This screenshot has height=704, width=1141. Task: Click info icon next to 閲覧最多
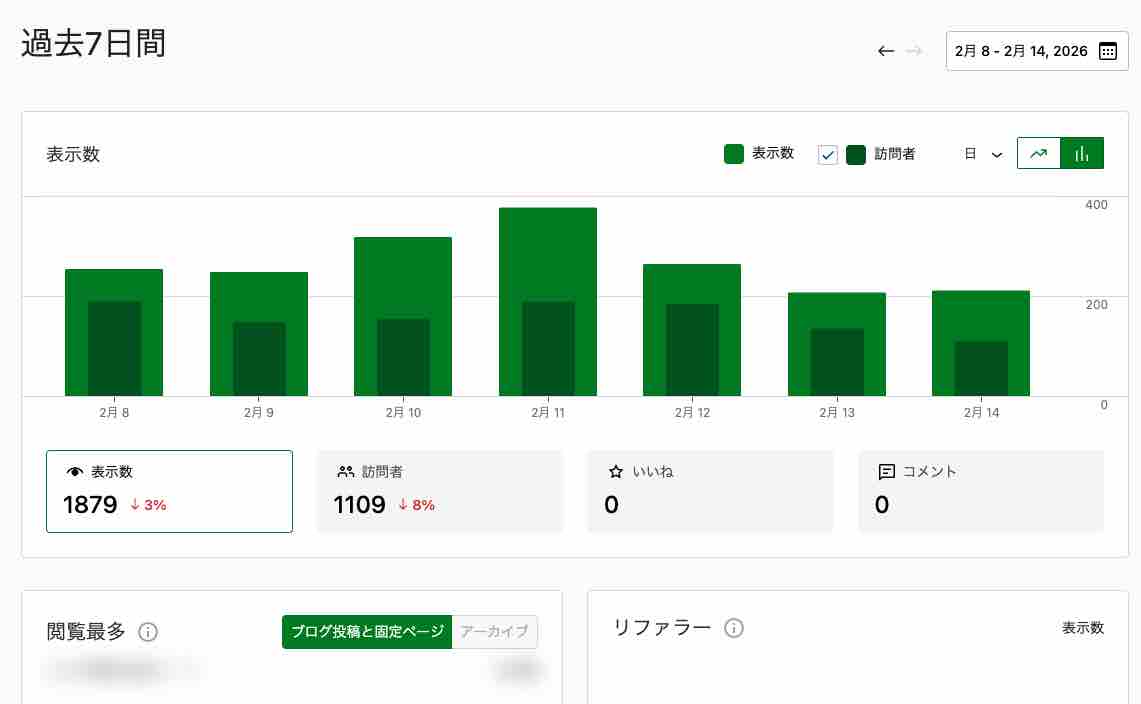pyautogui.click(x=148, y=632)
